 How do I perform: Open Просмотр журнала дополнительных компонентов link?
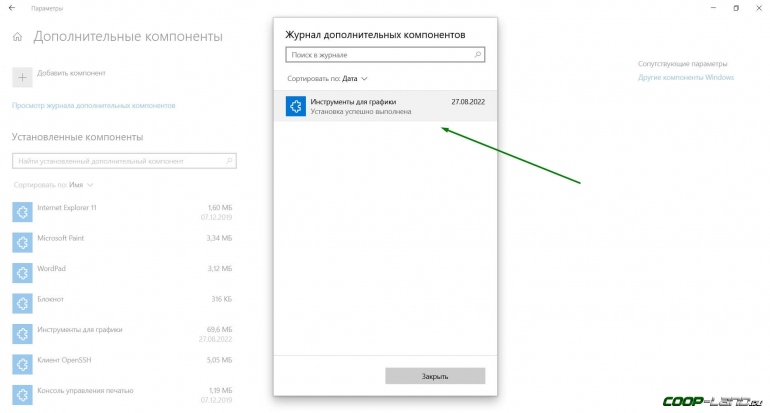[x=93, y=105]
